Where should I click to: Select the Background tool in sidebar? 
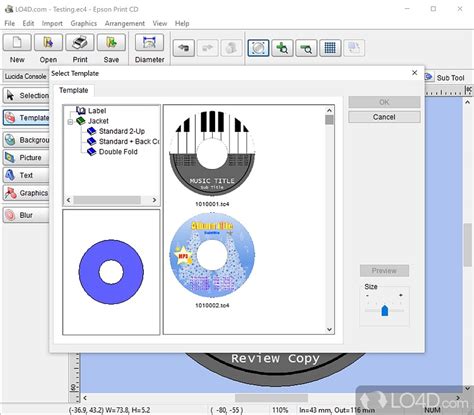click(x=26, y=140)
